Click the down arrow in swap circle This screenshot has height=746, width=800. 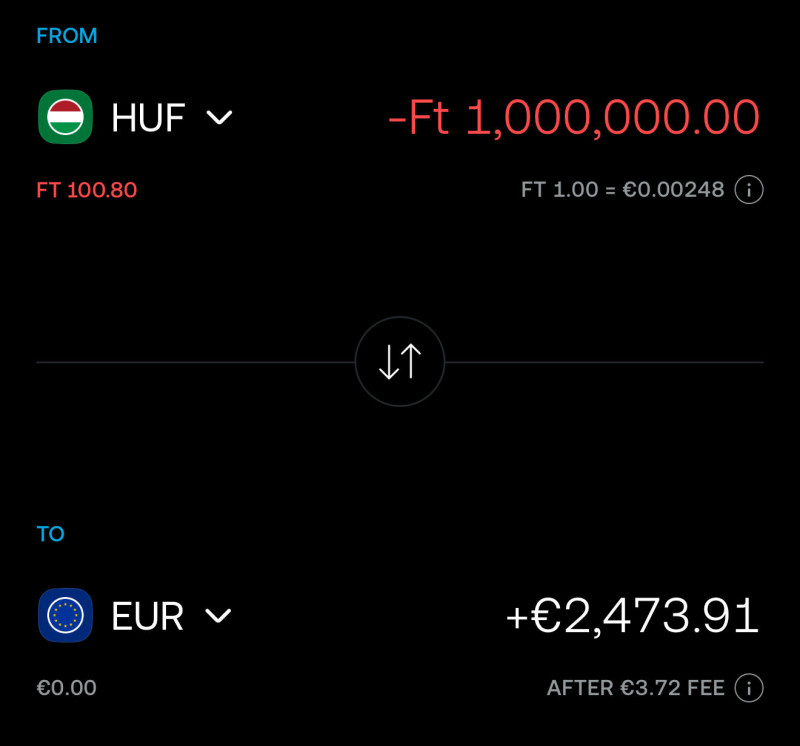(389, 362)
